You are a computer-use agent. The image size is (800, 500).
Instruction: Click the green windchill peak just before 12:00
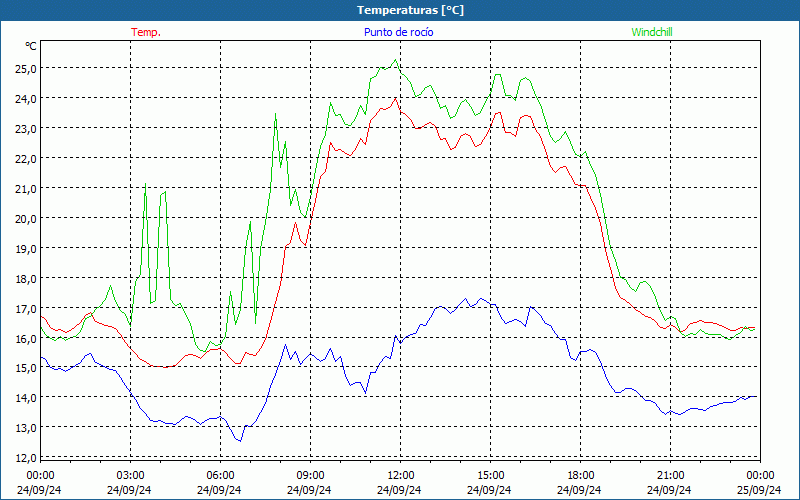[395, 60]
